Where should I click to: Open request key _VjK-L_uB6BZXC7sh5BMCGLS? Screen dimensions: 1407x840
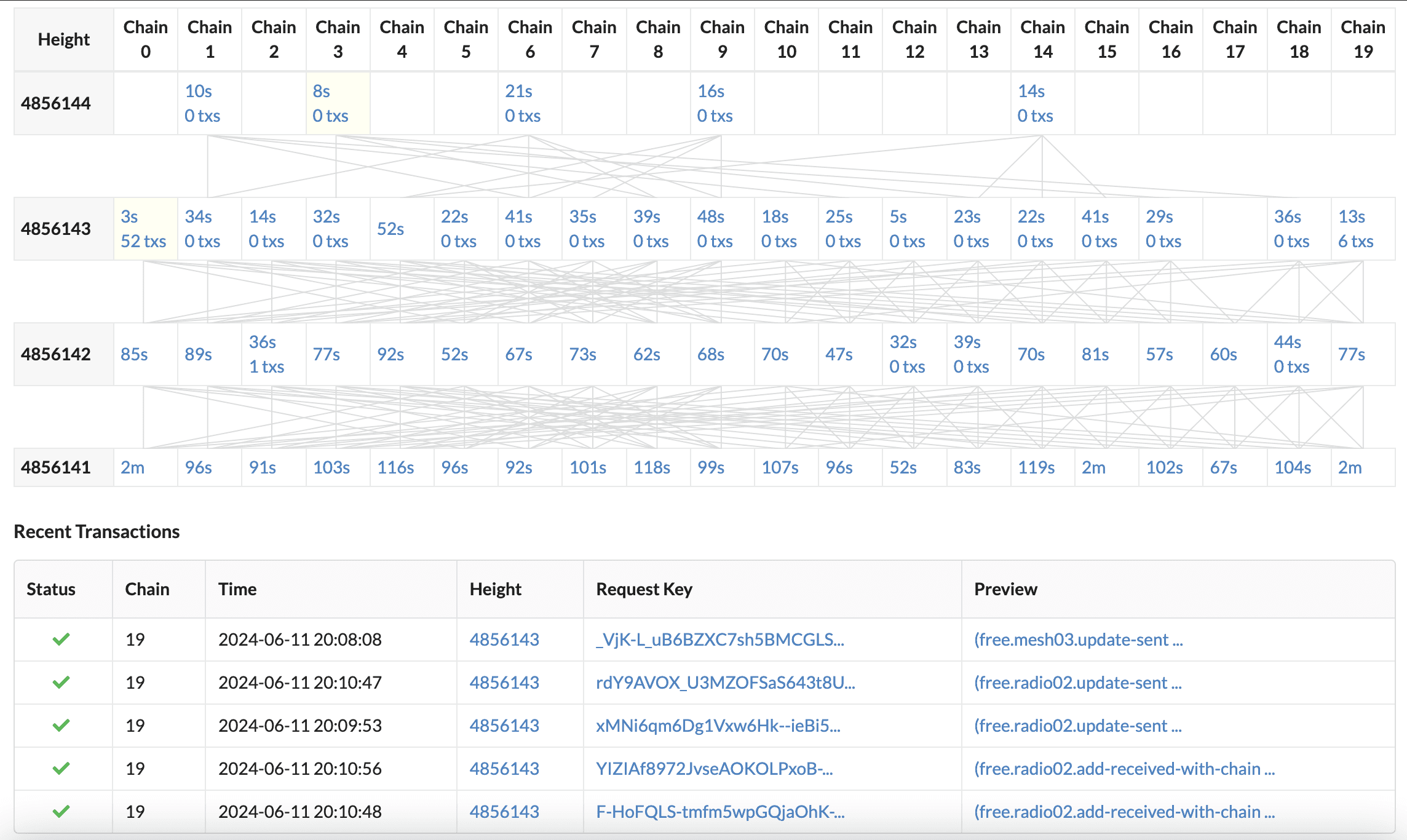point(719,640)
